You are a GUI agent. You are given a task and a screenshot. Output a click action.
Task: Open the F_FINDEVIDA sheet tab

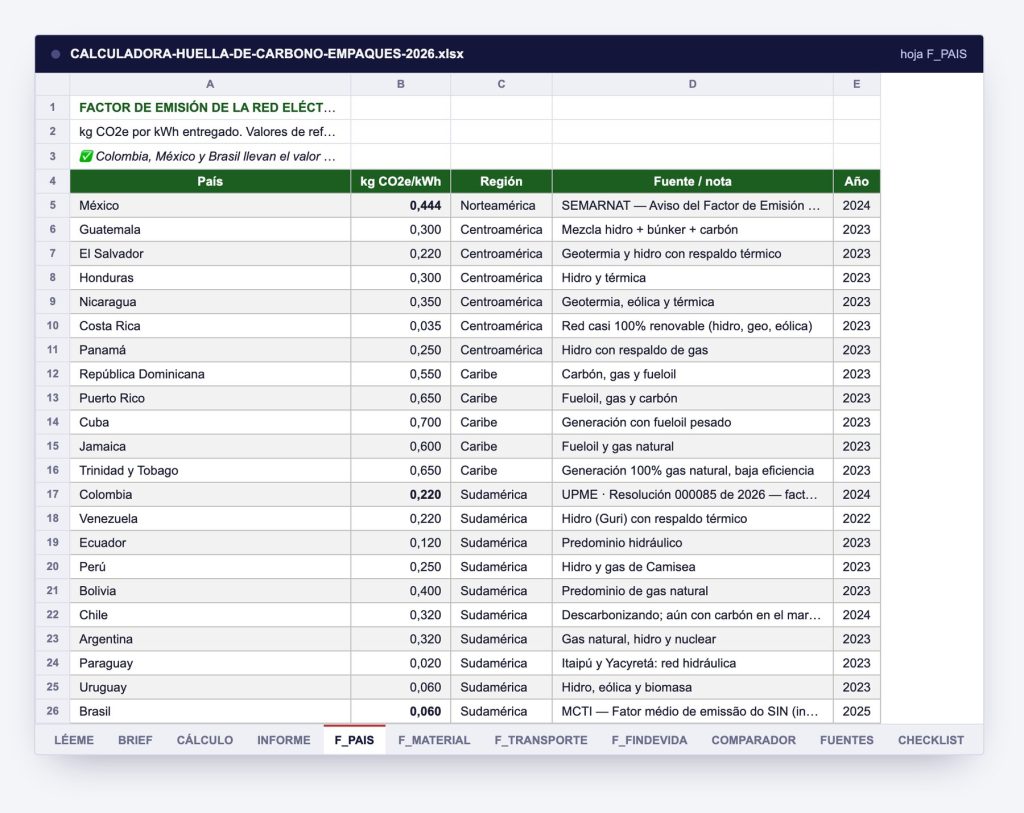[x=649, y=740]
